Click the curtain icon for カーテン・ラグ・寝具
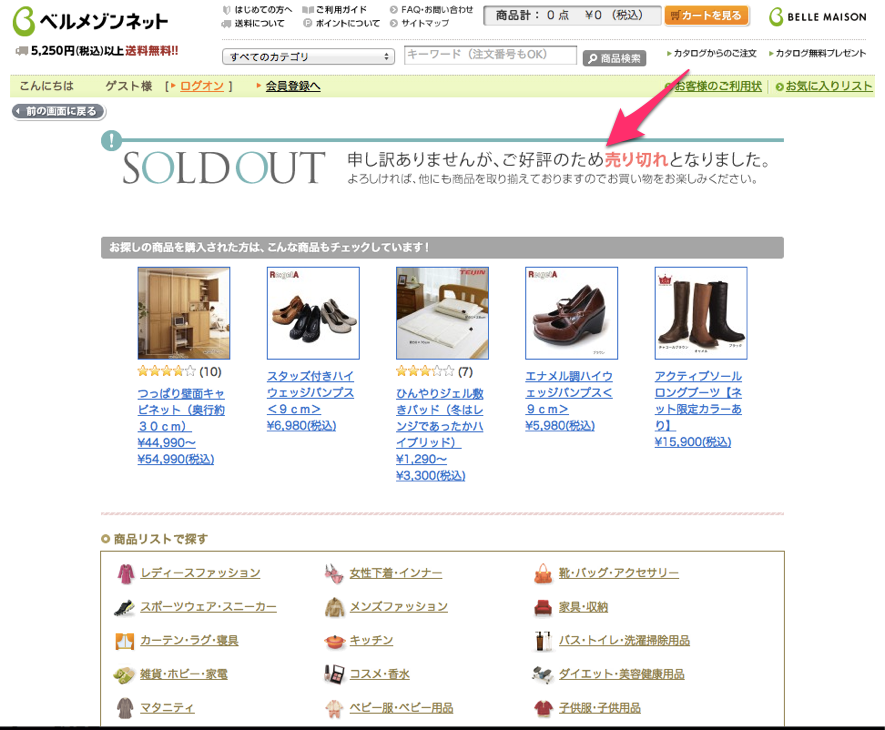This screenshot has width=885, height=730. point(124,641)
